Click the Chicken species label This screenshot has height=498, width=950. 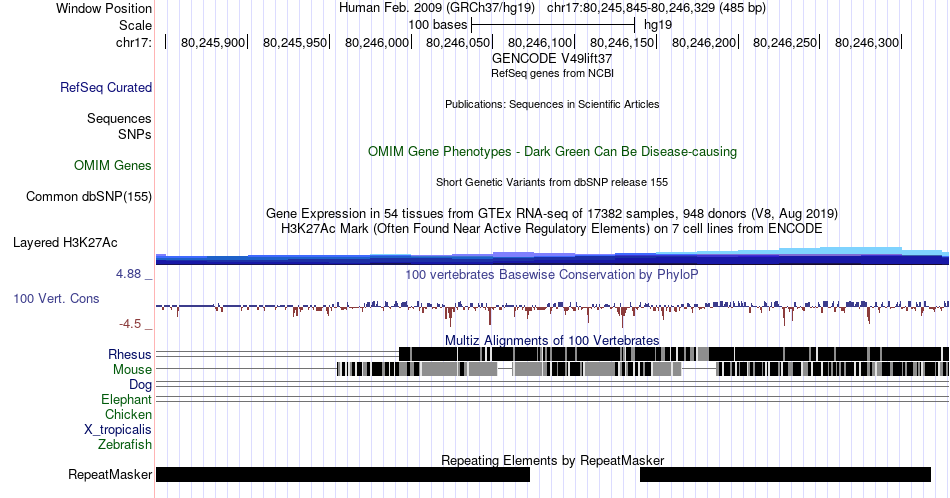pyautogui.click(x=128, y=414)
